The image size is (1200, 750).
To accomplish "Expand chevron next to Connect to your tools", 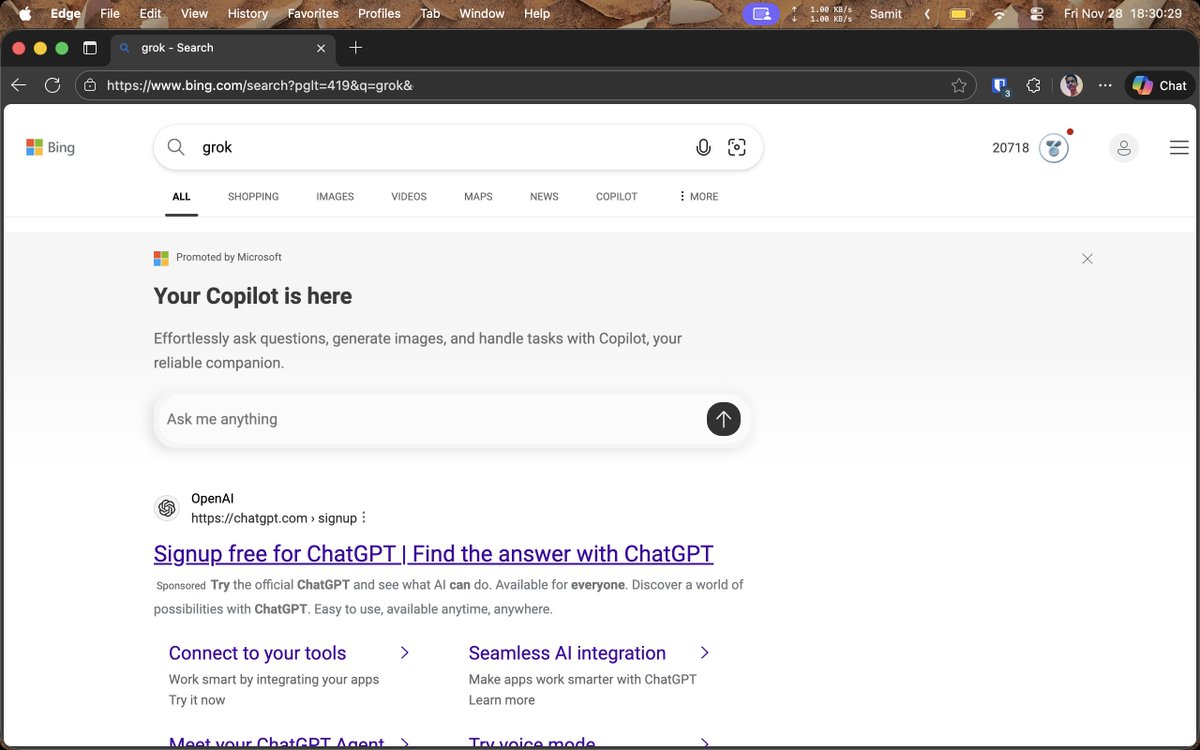I will click(404, 653).
